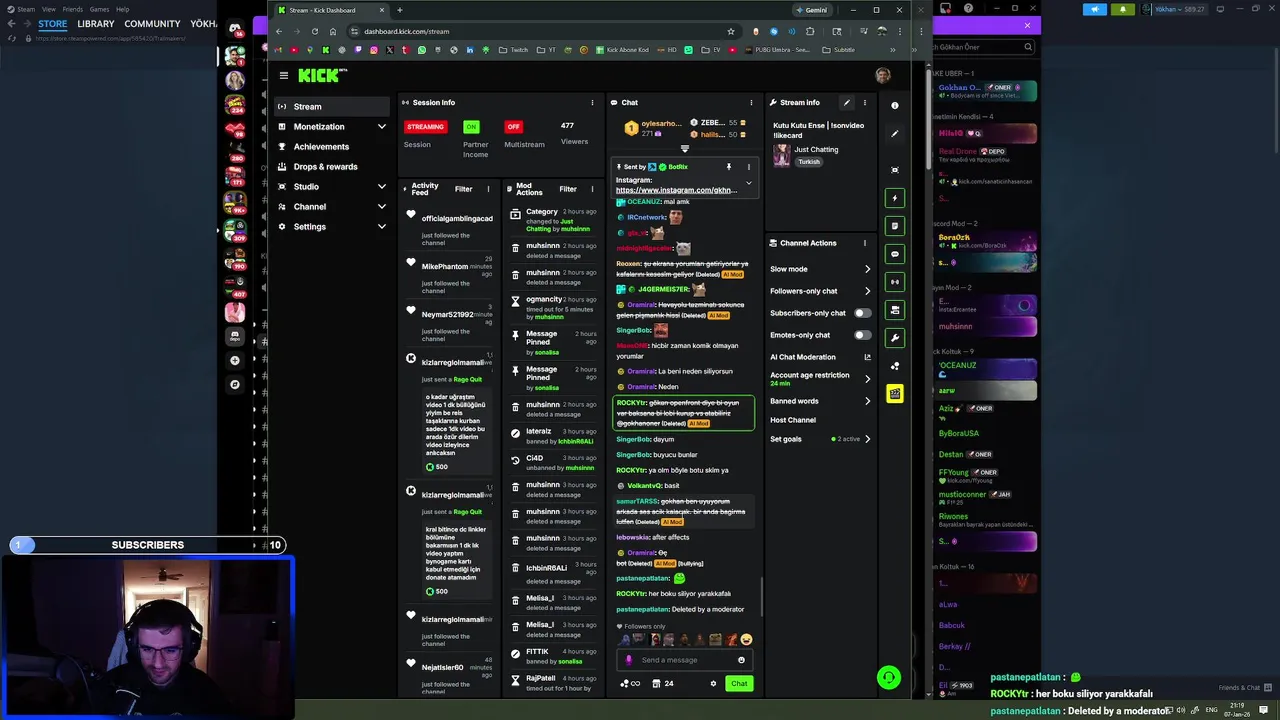Open Mod Actions three-dot options
Screen dimensions: 1280x720
[x=592, y=189]
